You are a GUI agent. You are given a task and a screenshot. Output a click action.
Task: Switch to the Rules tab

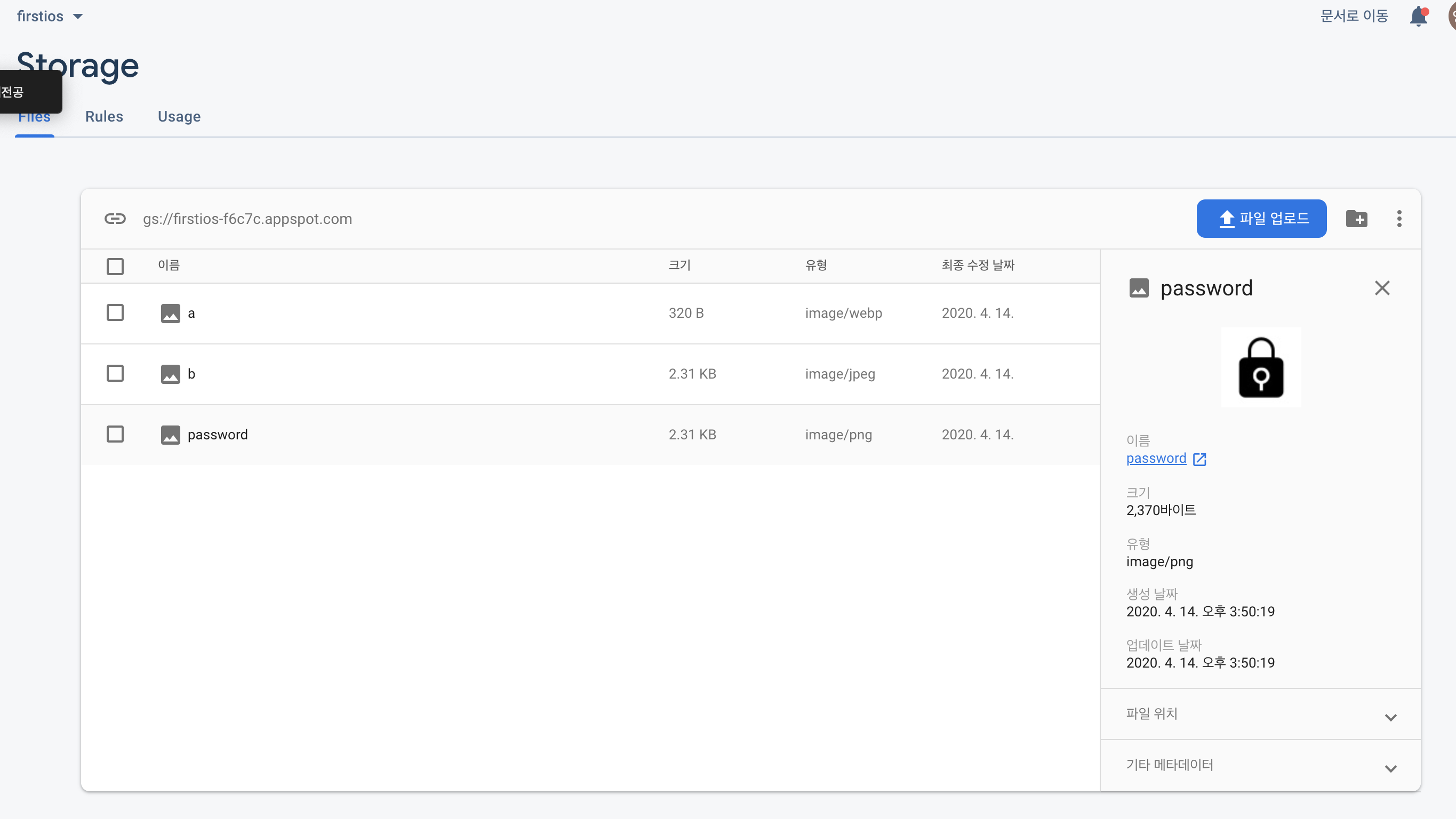click(104, 116)
